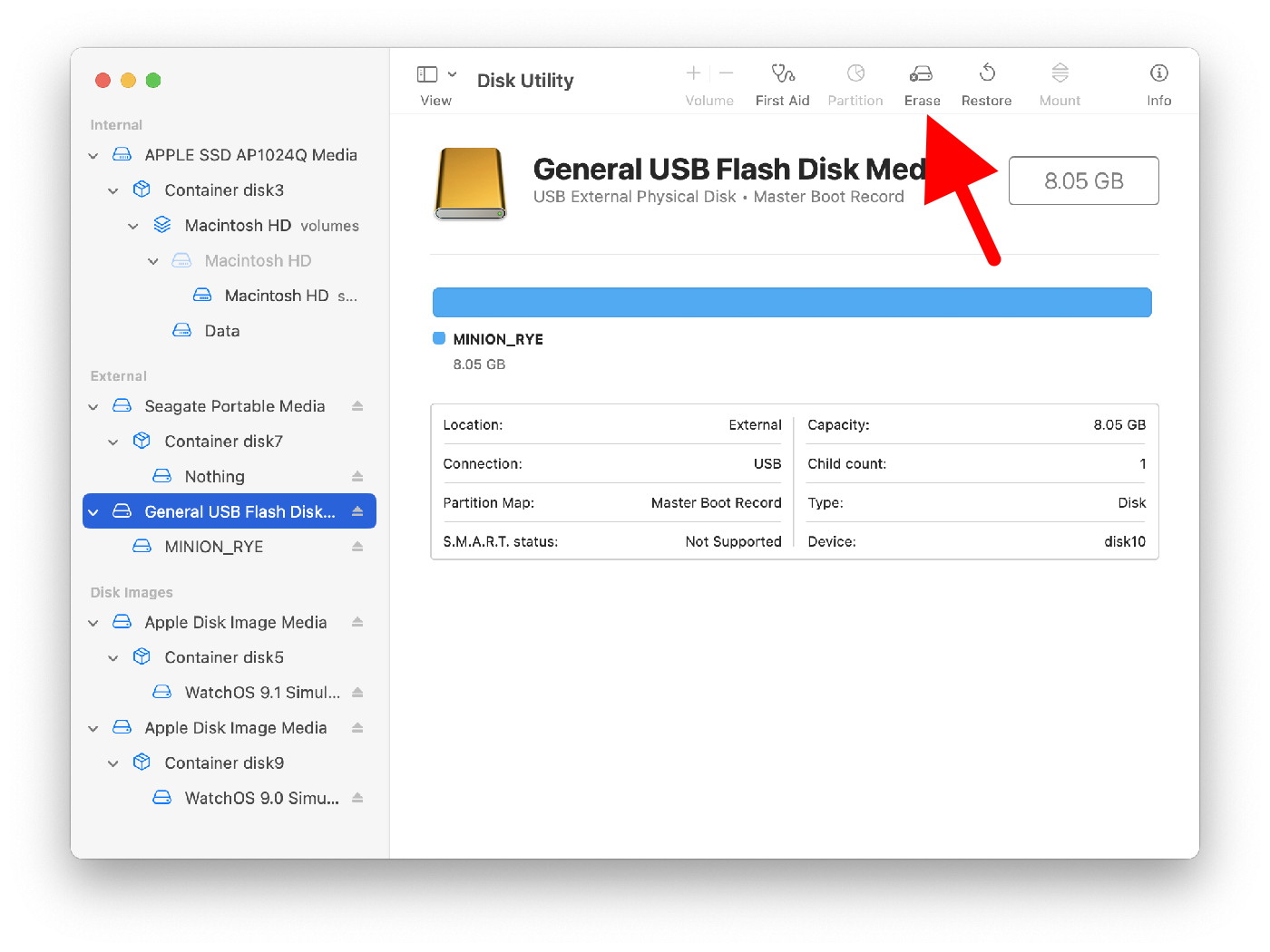The width and height of the screenshot is (1270, 952).
Task: Click the remove Volume minus icon
Action: pyautogui.click(x=726, y=73)
